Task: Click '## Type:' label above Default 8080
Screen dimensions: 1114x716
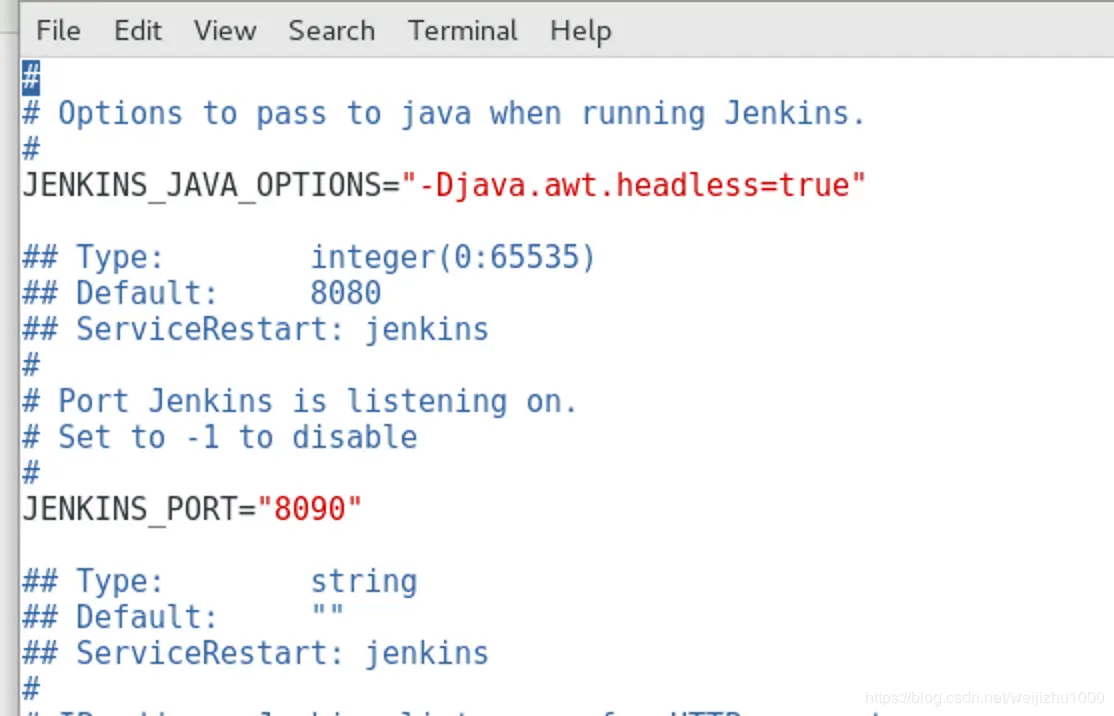Action: tap(93, 257)
